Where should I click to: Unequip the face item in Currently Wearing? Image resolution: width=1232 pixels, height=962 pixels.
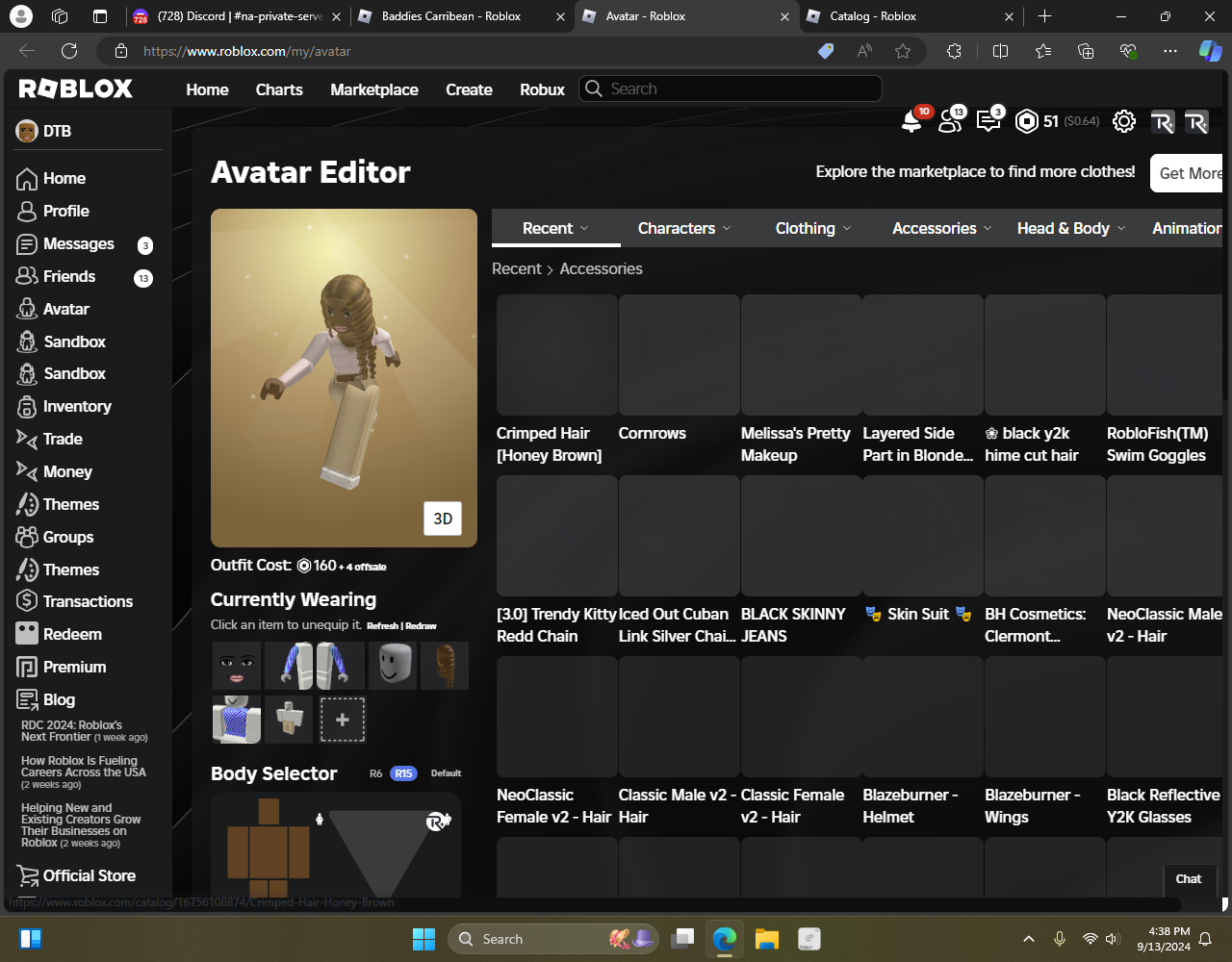point(237,666)
